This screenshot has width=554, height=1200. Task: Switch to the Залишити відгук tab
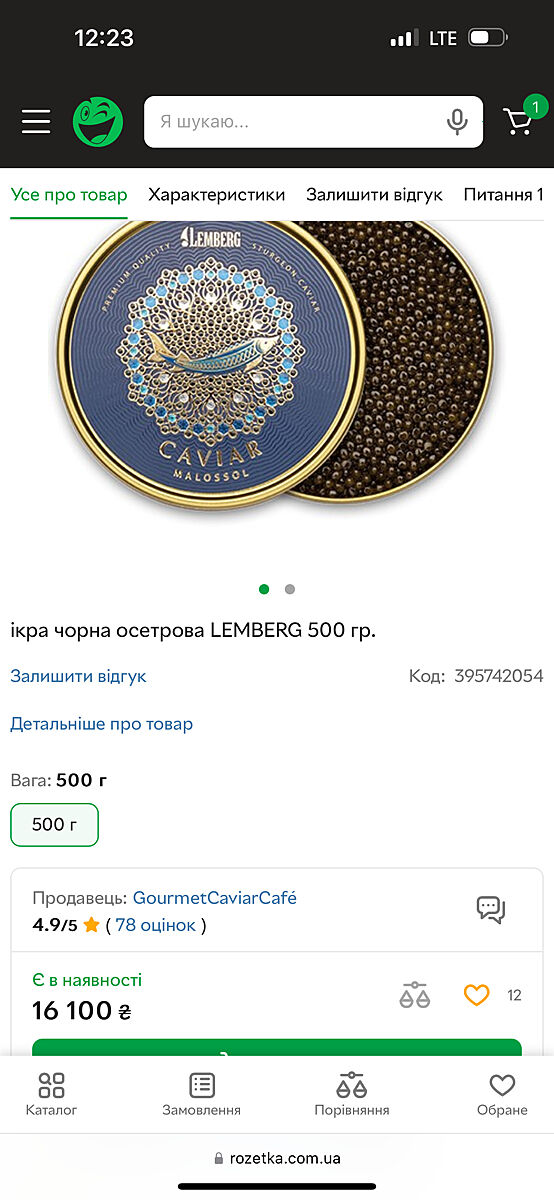tap(374, 195)
